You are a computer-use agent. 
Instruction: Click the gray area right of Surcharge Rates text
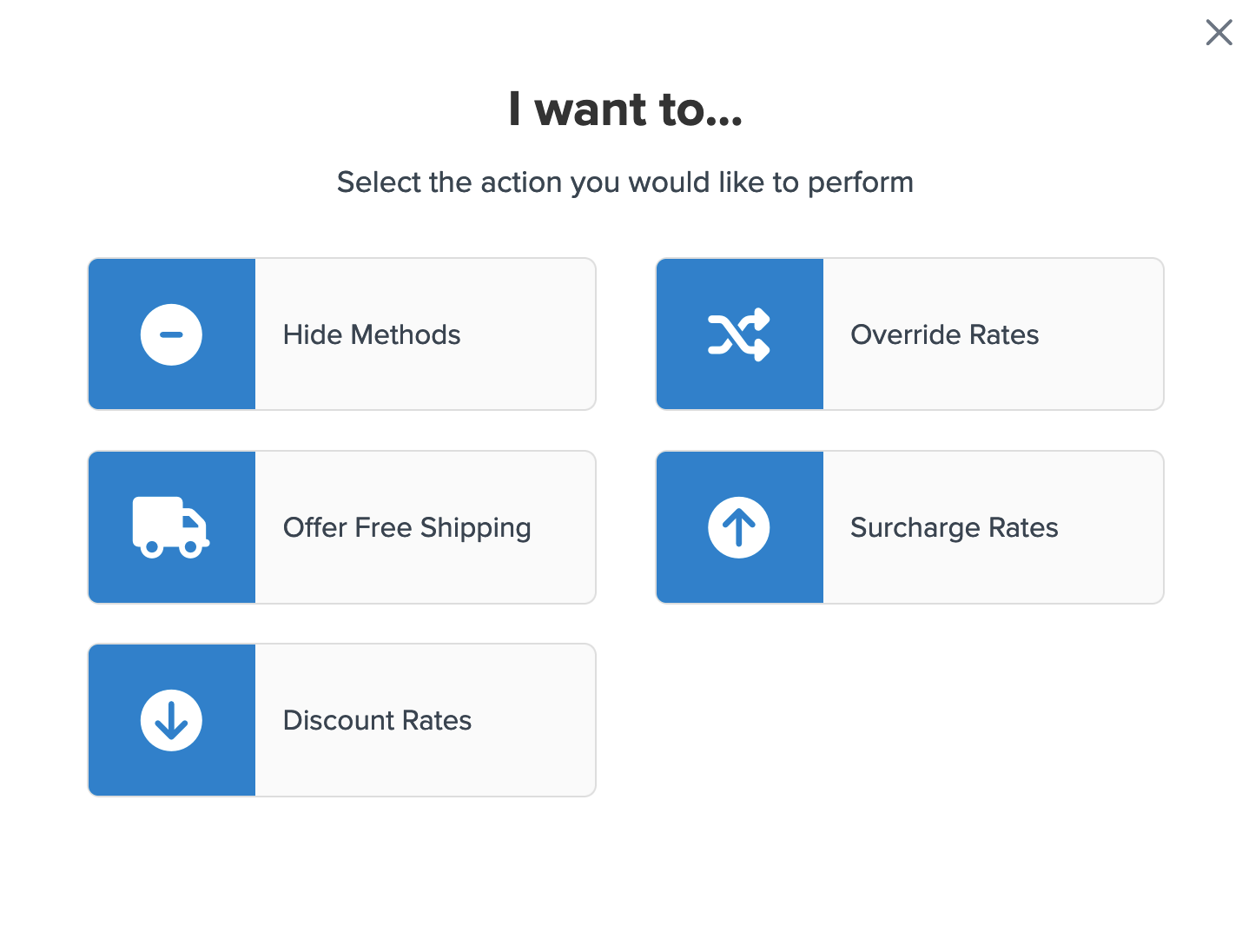1112,528
